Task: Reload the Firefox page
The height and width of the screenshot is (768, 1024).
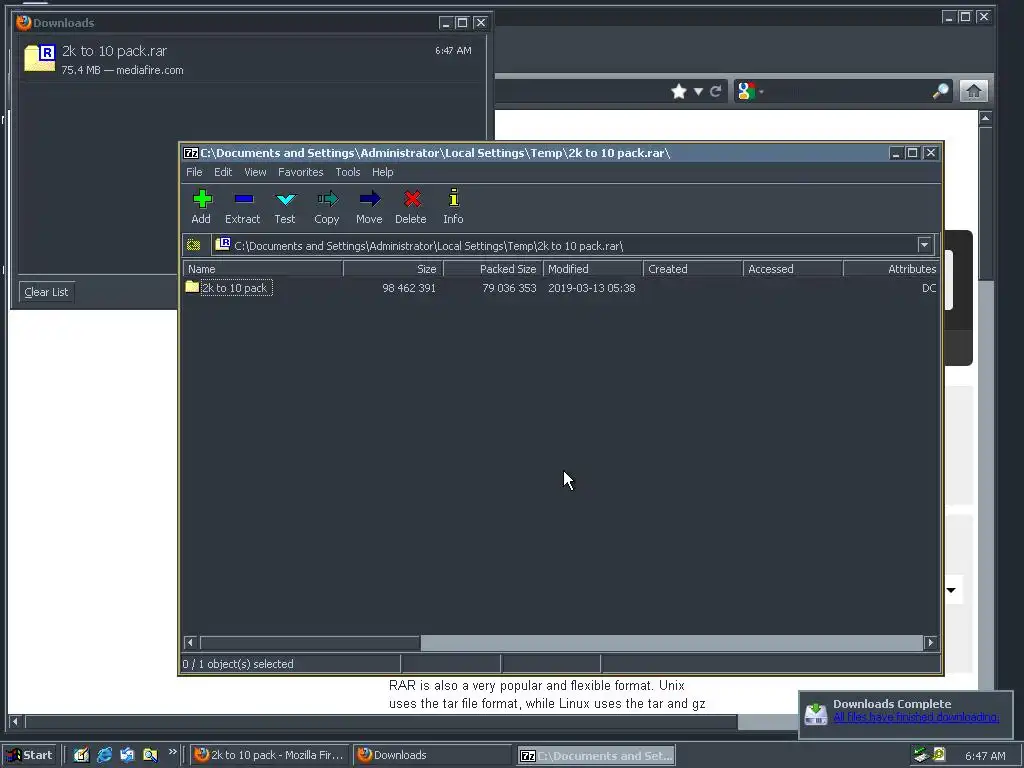Action: 716,91
